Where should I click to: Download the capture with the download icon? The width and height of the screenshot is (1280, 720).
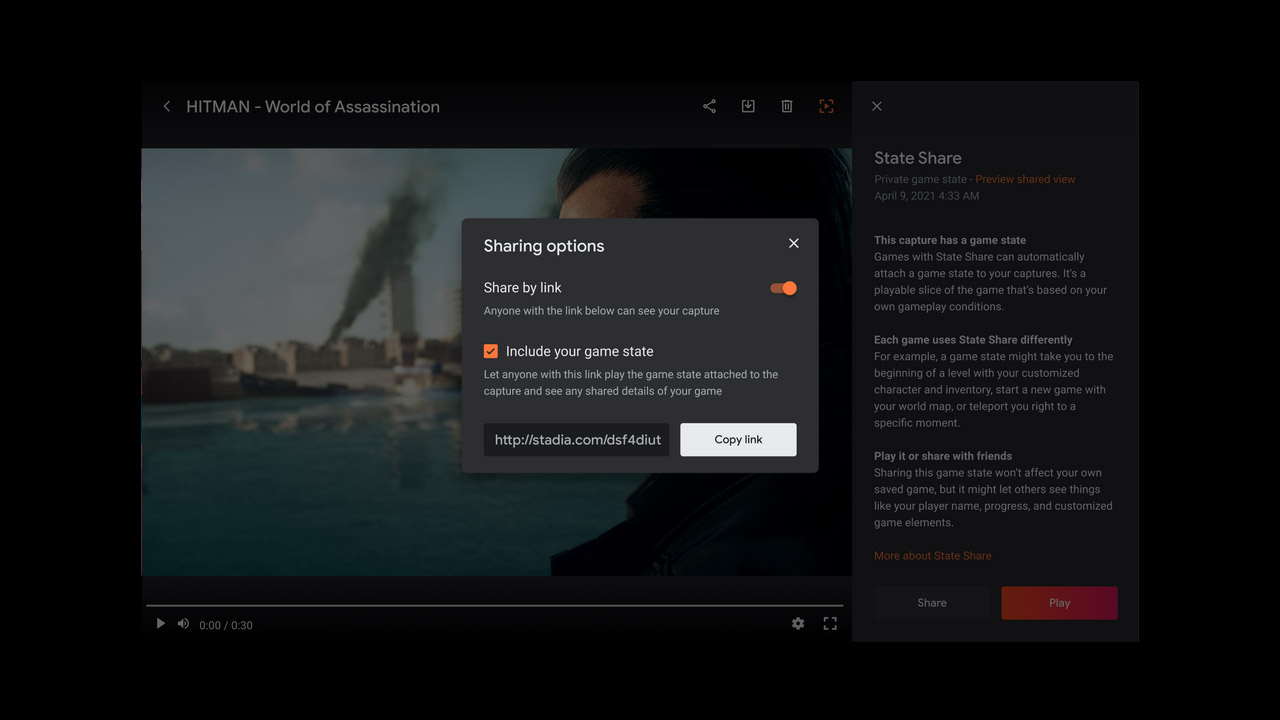point(748,106)
